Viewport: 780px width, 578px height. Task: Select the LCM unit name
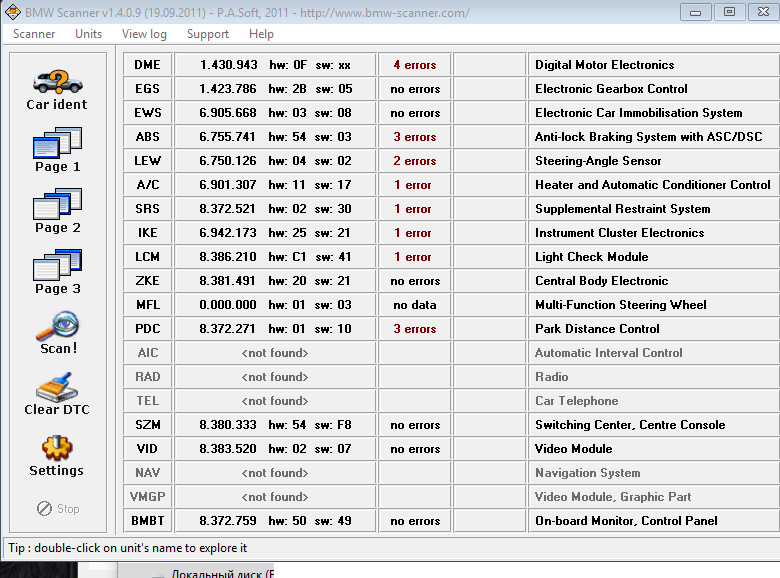click(x=148, y=257)
